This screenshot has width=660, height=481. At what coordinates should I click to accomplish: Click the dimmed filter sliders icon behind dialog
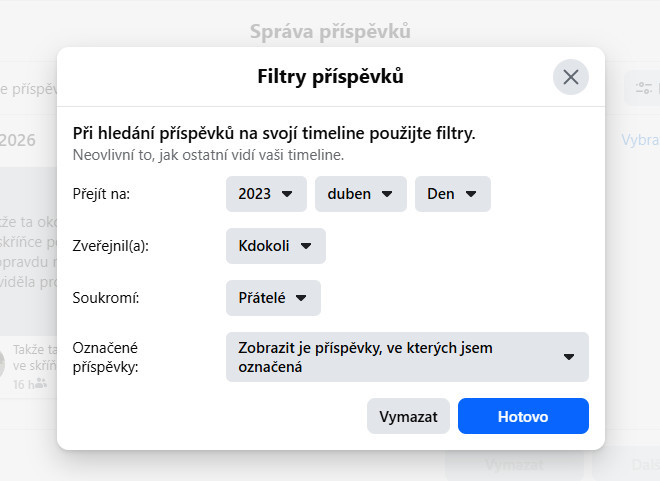coord(641,88)
